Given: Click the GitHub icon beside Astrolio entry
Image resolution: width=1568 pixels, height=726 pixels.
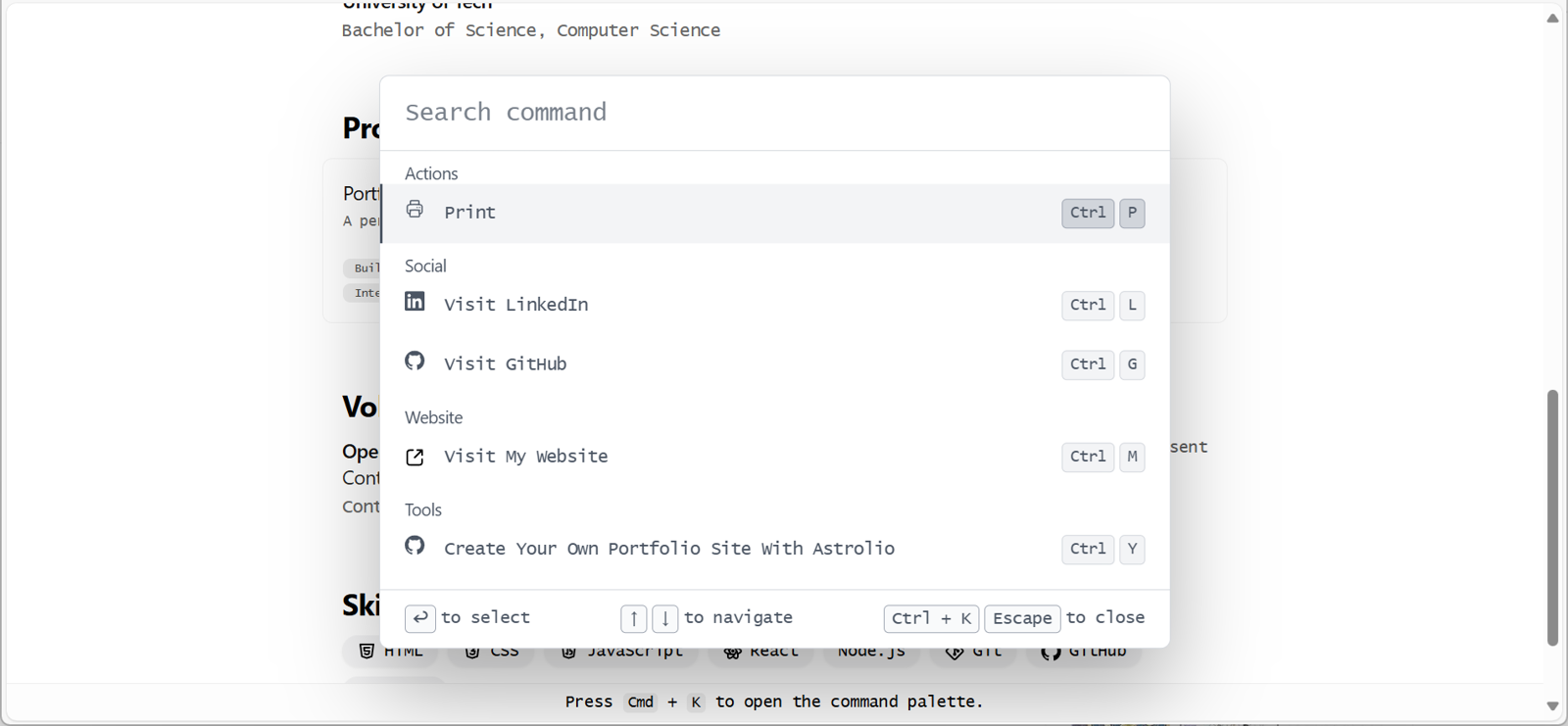Looking at the screenshot, I should click(415, 545).
